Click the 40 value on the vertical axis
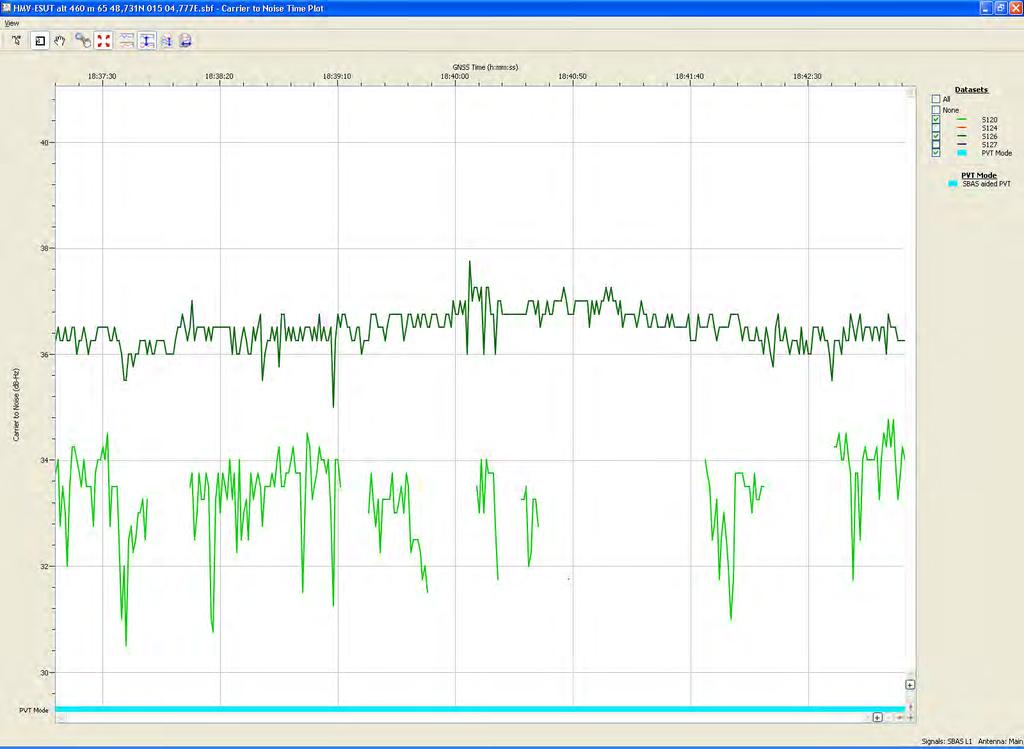The image size is (1024, 749). 44,142
